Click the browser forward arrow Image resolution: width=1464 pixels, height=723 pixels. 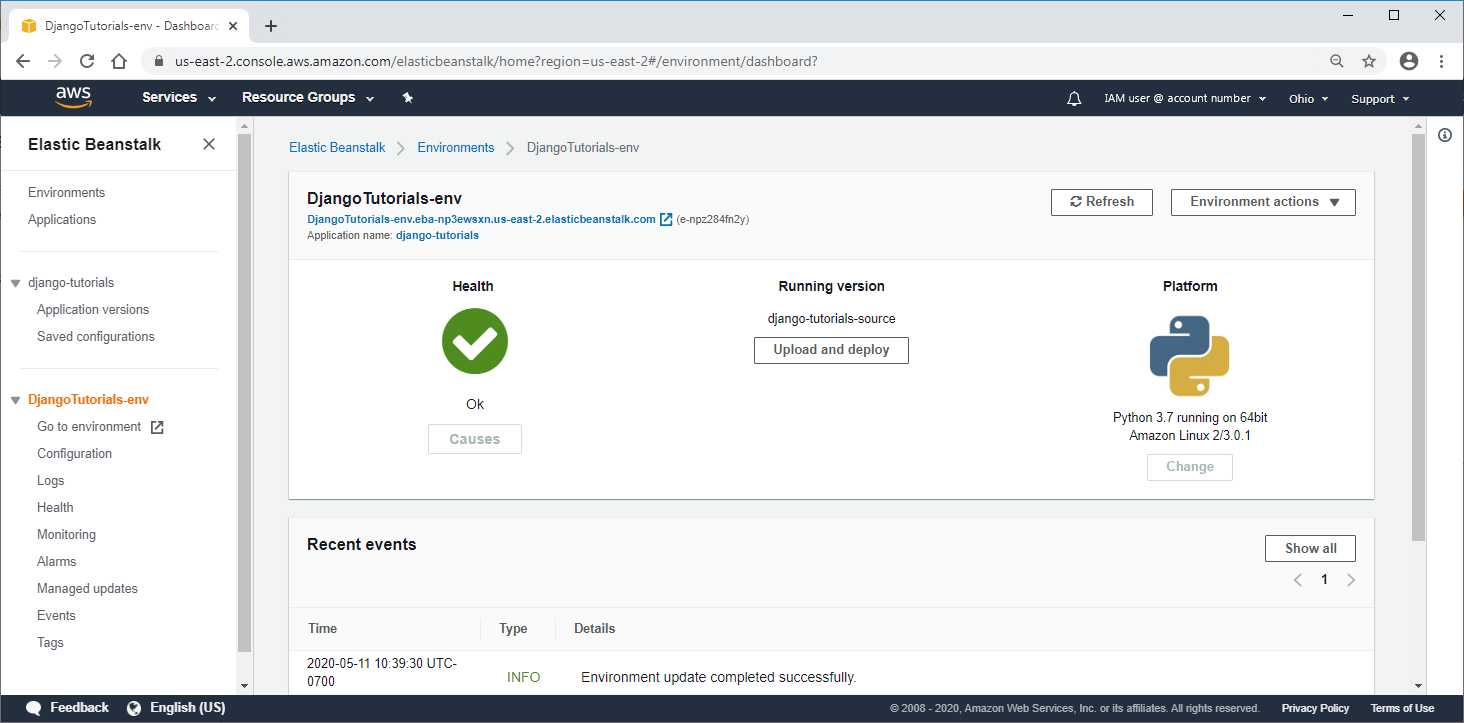[55, 61]
